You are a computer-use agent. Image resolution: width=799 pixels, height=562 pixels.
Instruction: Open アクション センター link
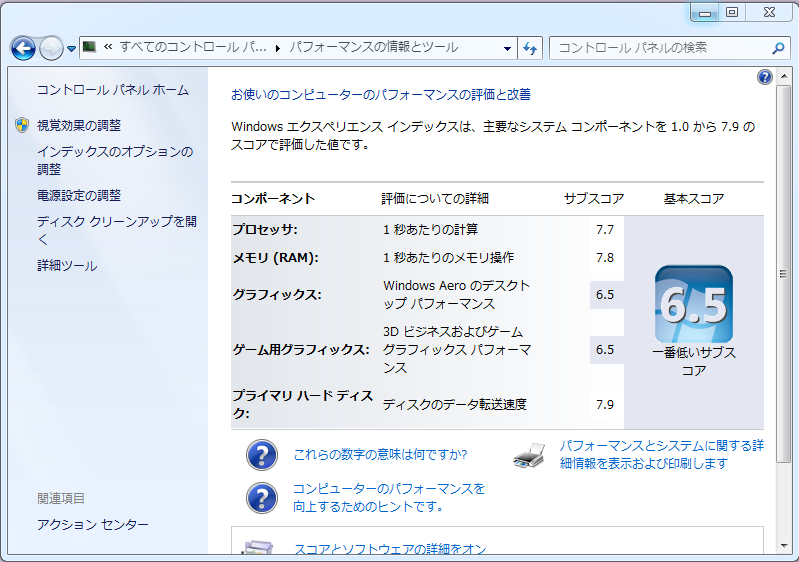coord(93,524)
